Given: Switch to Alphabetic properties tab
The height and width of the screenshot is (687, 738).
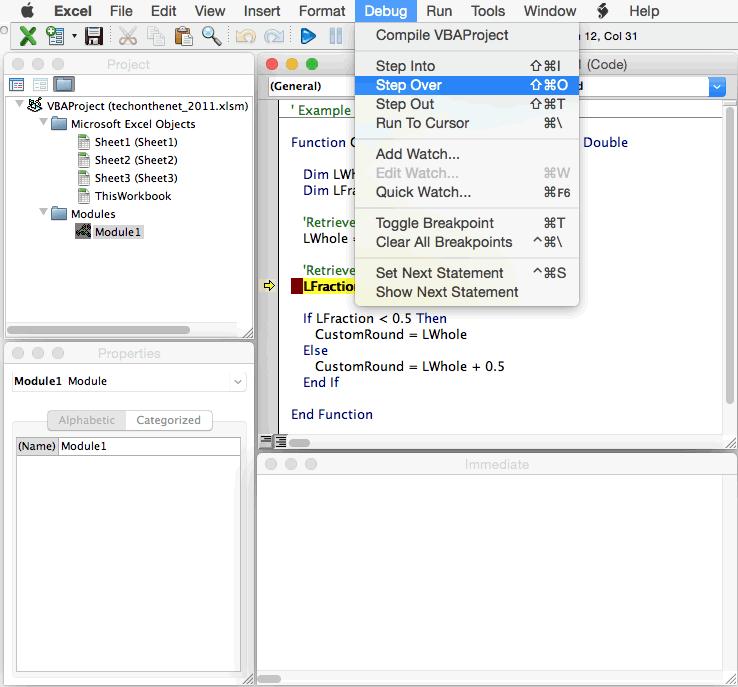Looking at the screenshot, I should [87, 420].
